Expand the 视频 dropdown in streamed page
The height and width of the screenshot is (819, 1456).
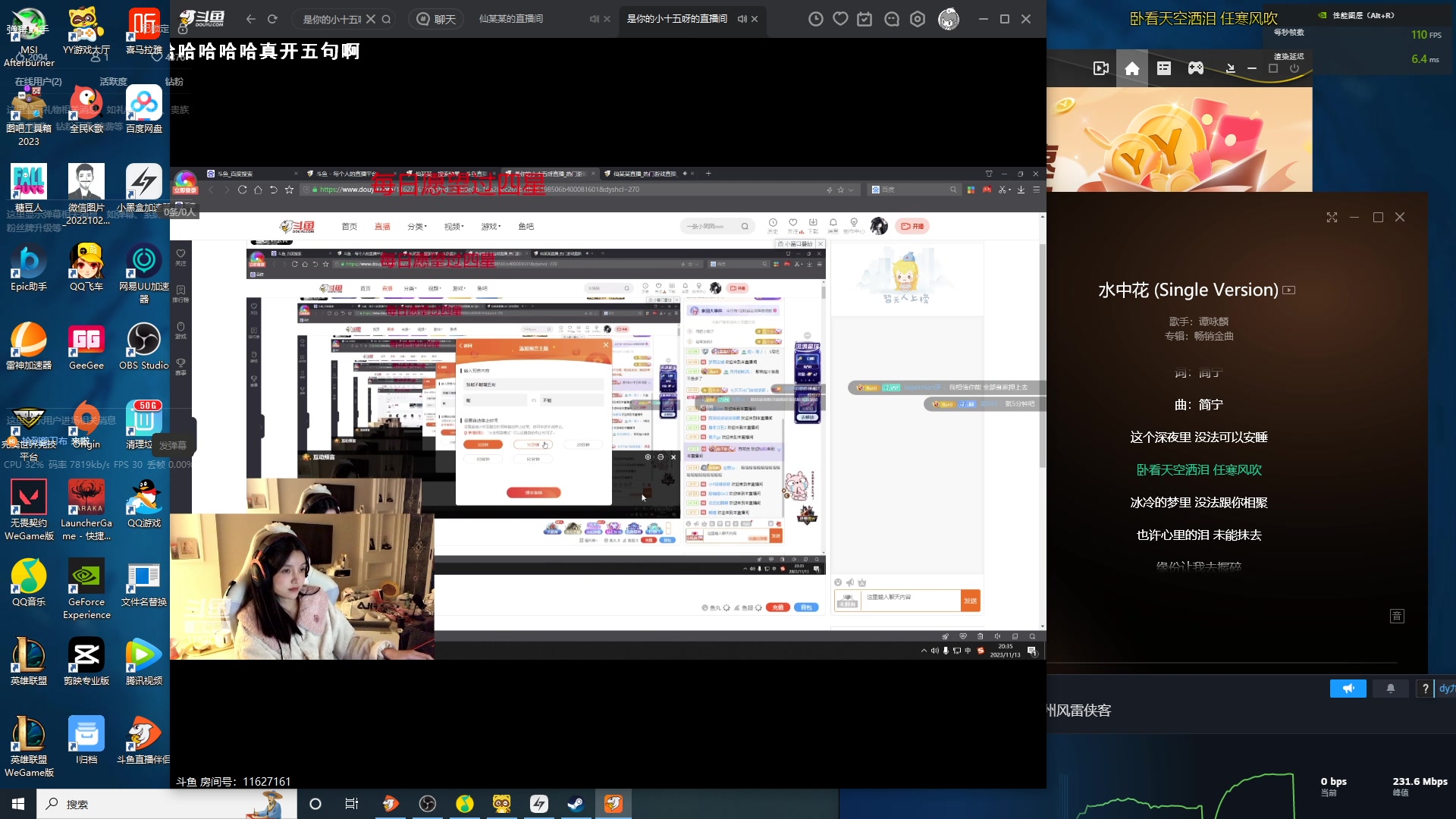[x=453, y=227]
